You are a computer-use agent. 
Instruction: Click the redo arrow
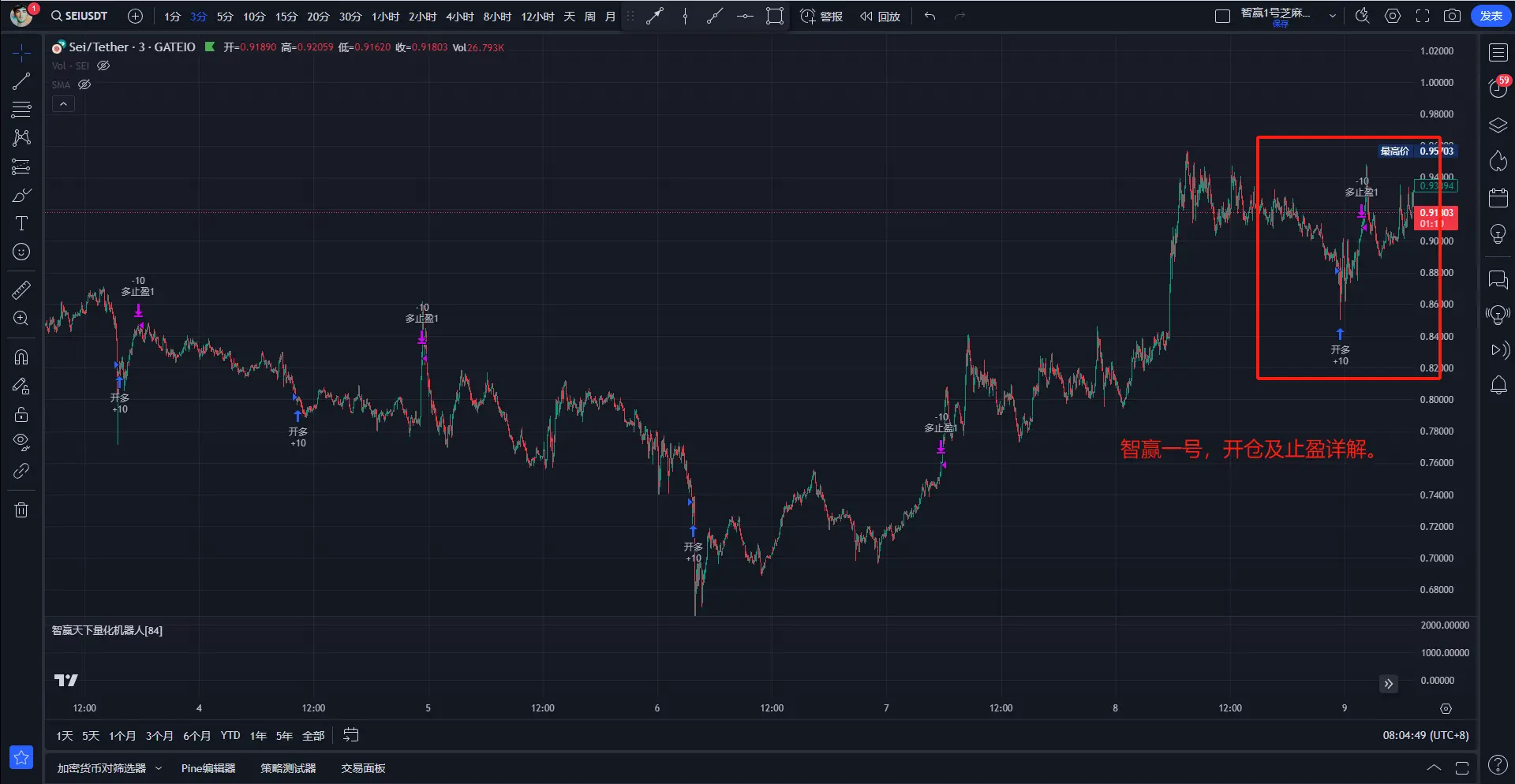pos(959,16)
